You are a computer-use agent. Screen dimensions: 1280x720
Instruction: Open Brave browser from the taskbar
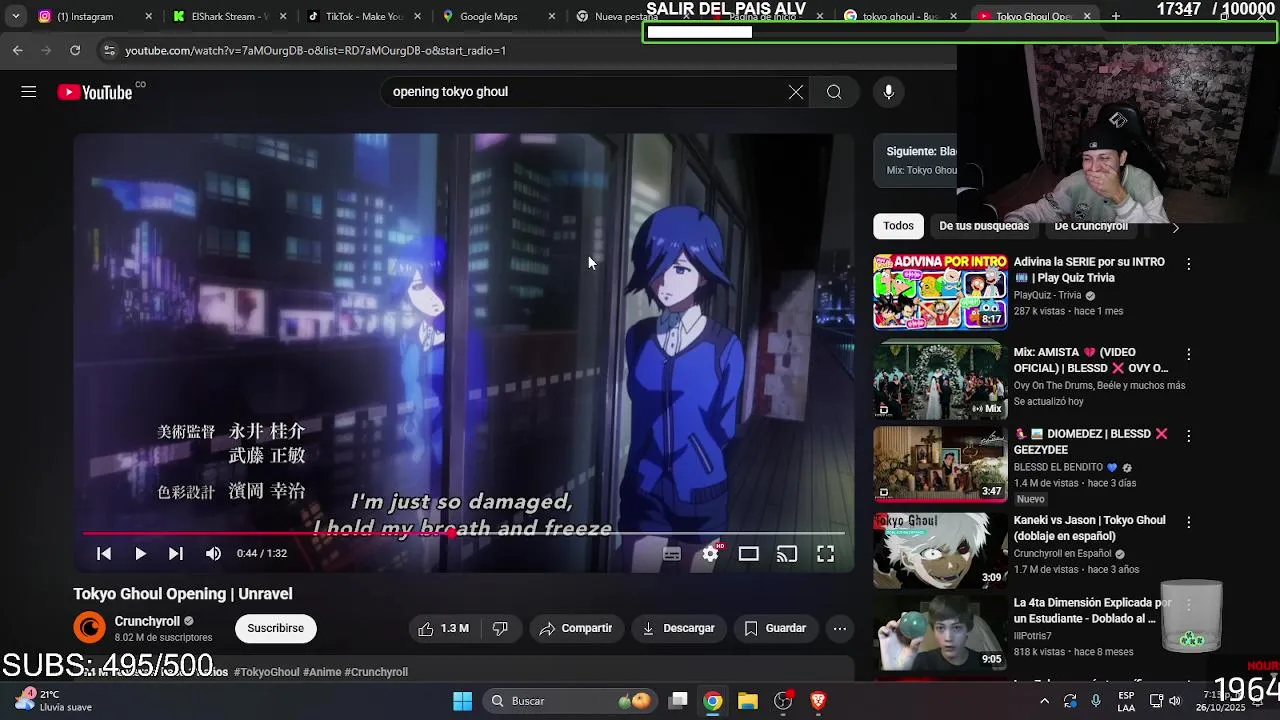pyautogui.click(x=818, y=701)
